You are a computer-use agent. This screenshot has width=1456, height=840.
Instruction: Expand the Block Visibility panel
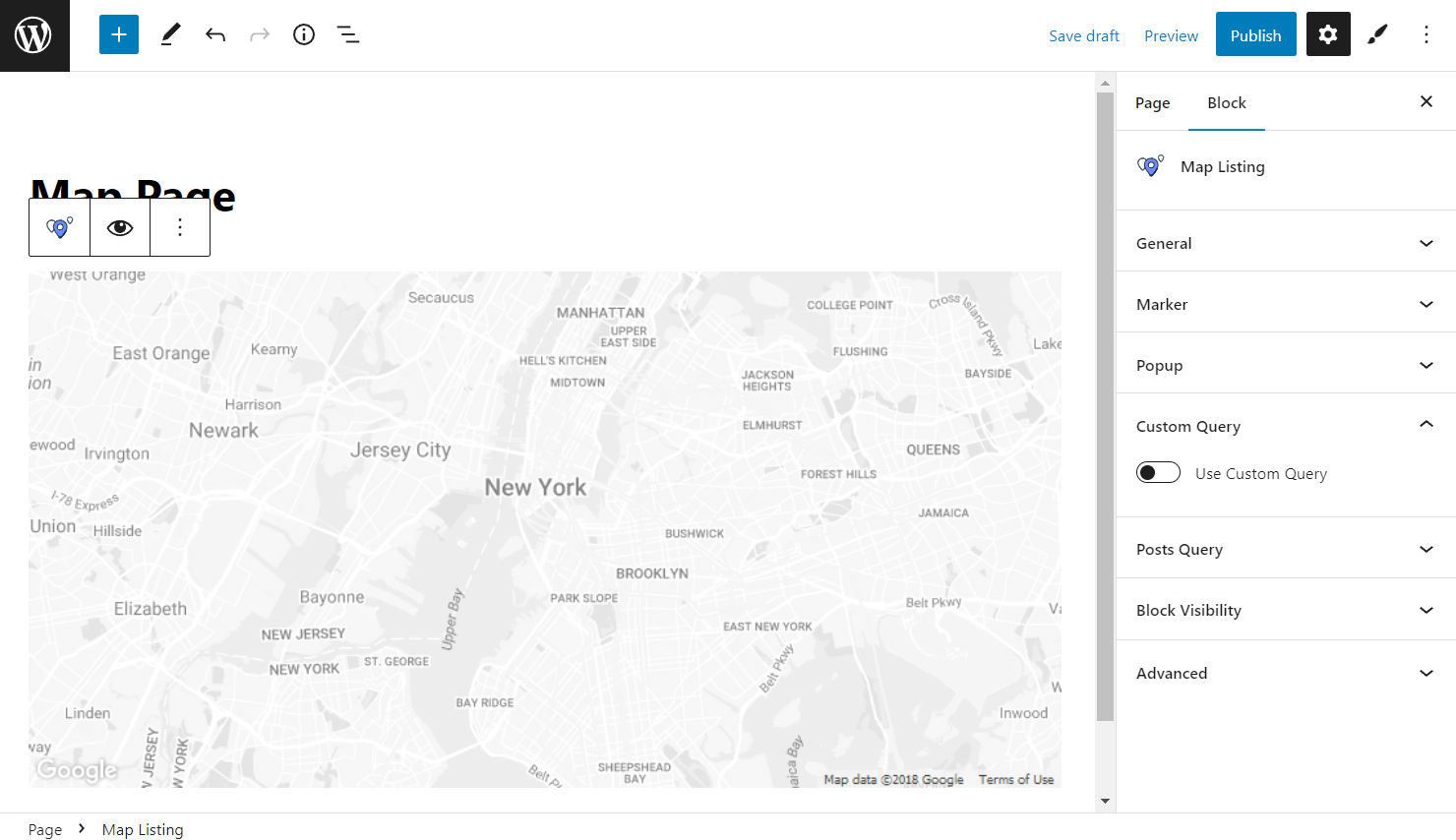pyautogui.click(x=1286, y=610)
